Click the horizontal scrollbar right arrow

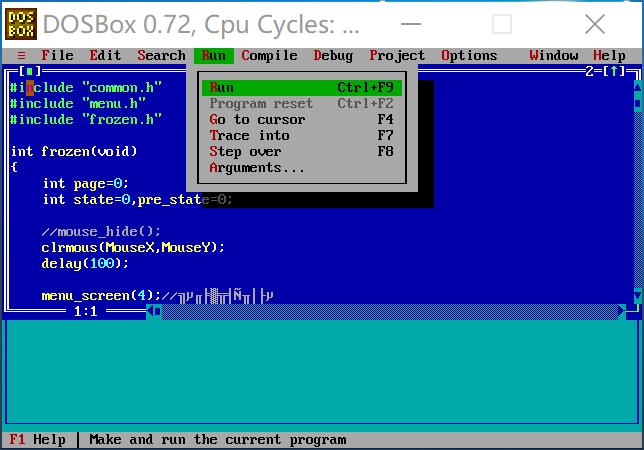621,311
